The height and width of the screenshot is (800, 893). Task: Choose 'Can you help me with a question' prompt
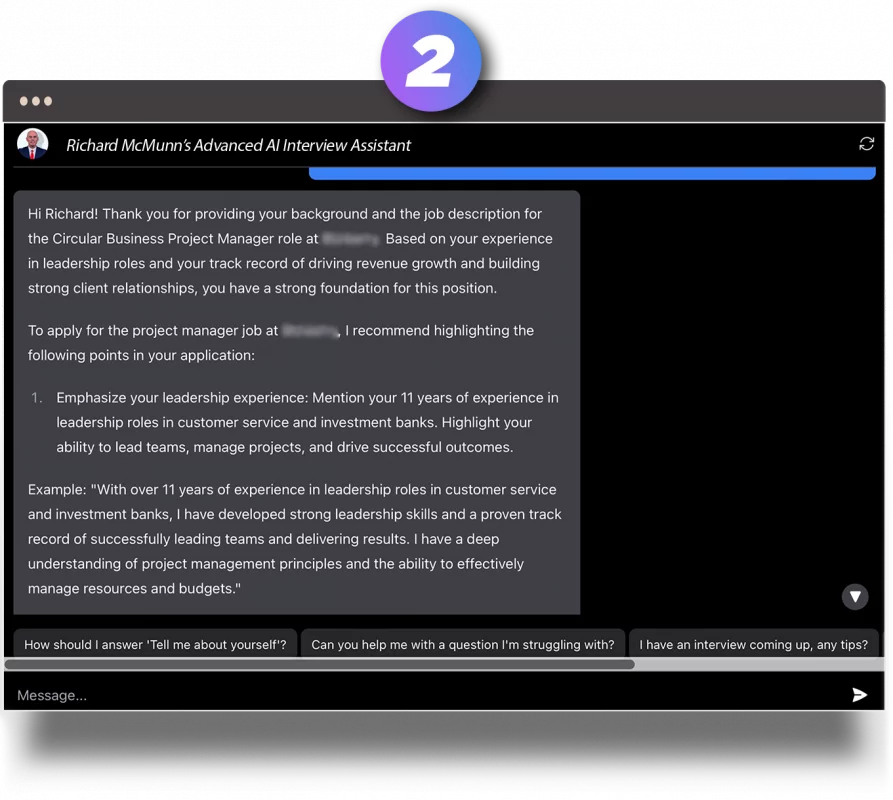(462, 645)
